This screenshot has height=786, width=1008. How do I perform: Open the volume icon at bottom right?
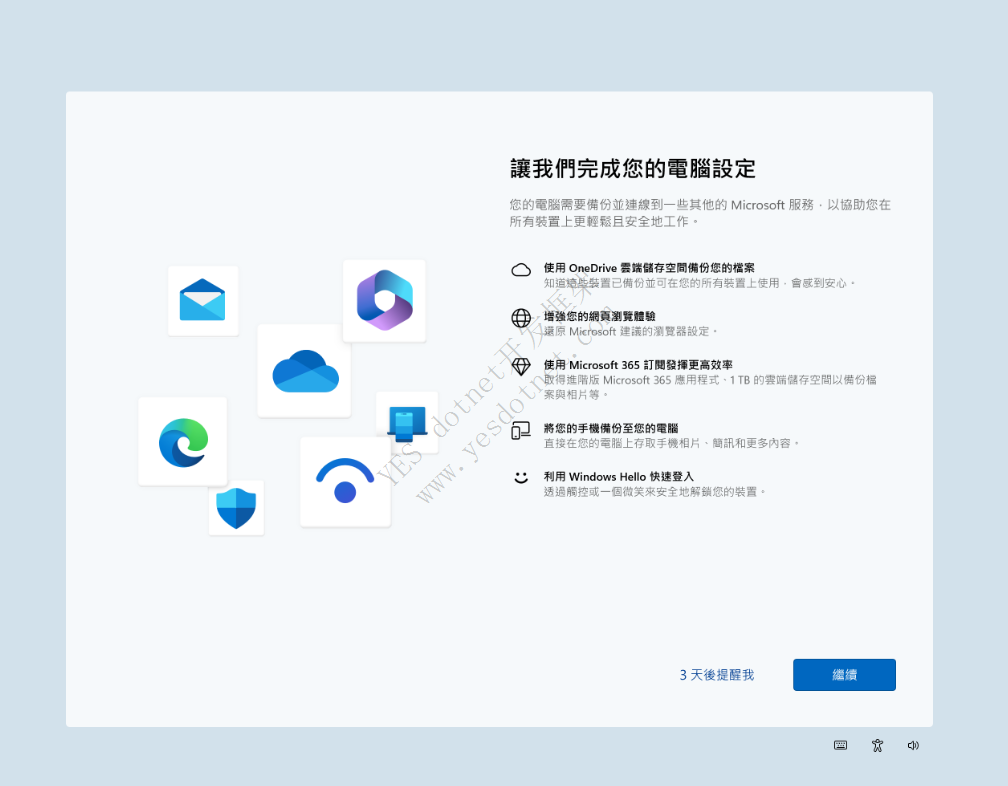click(913, 745)
